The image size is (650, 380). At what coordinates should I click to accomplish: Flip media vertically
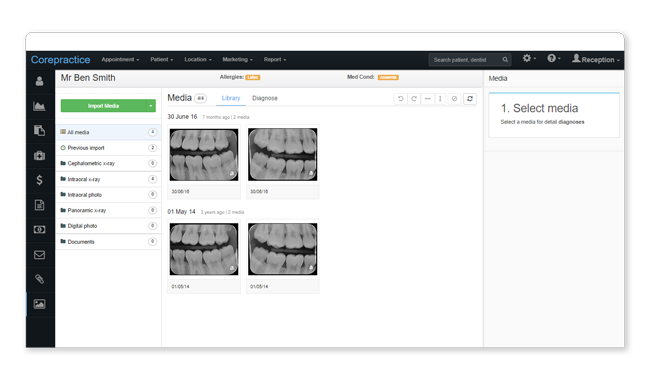tap(440, 99)
